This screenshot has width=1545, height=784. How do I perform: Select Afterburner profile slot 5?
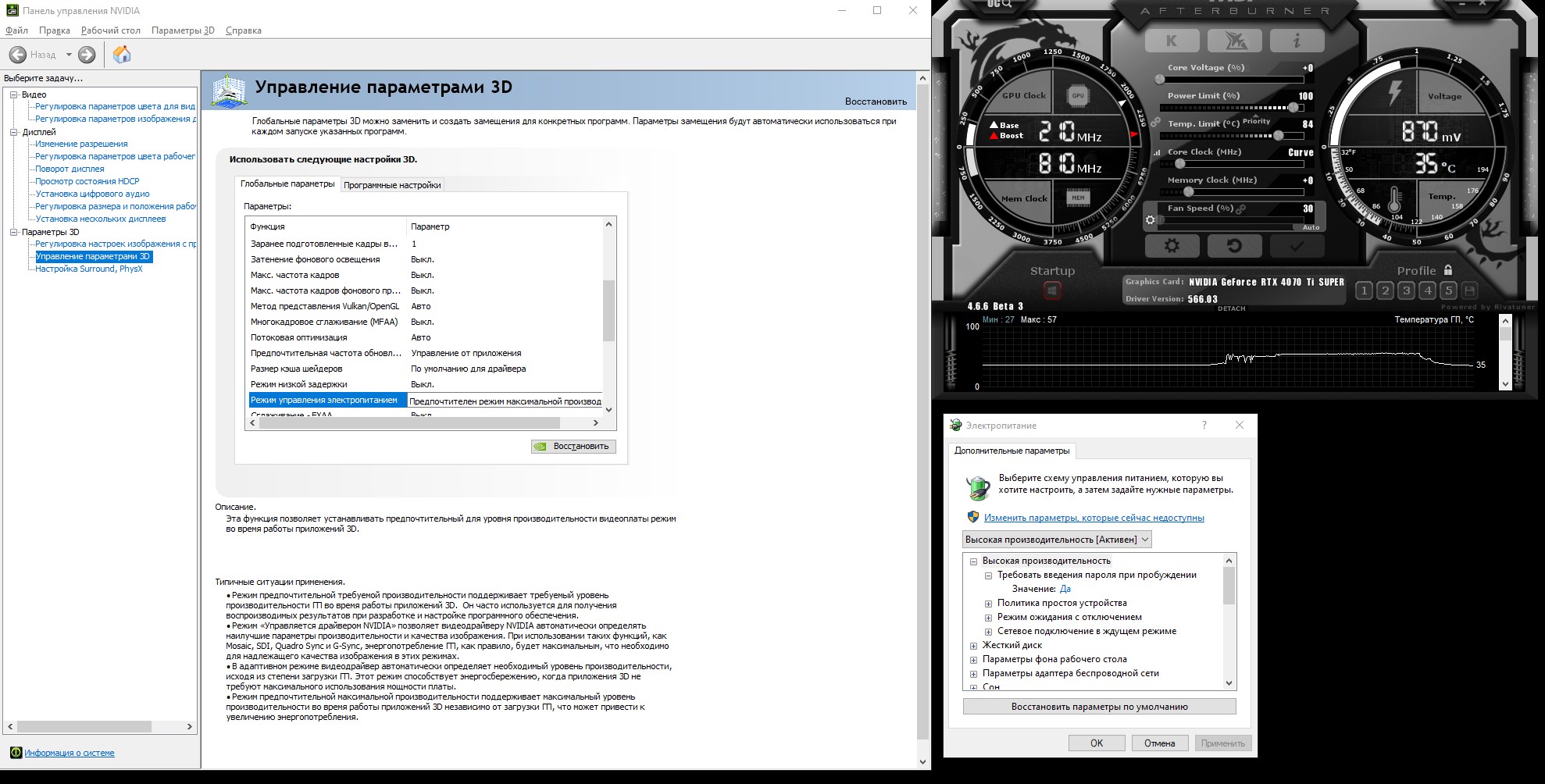1448,290
